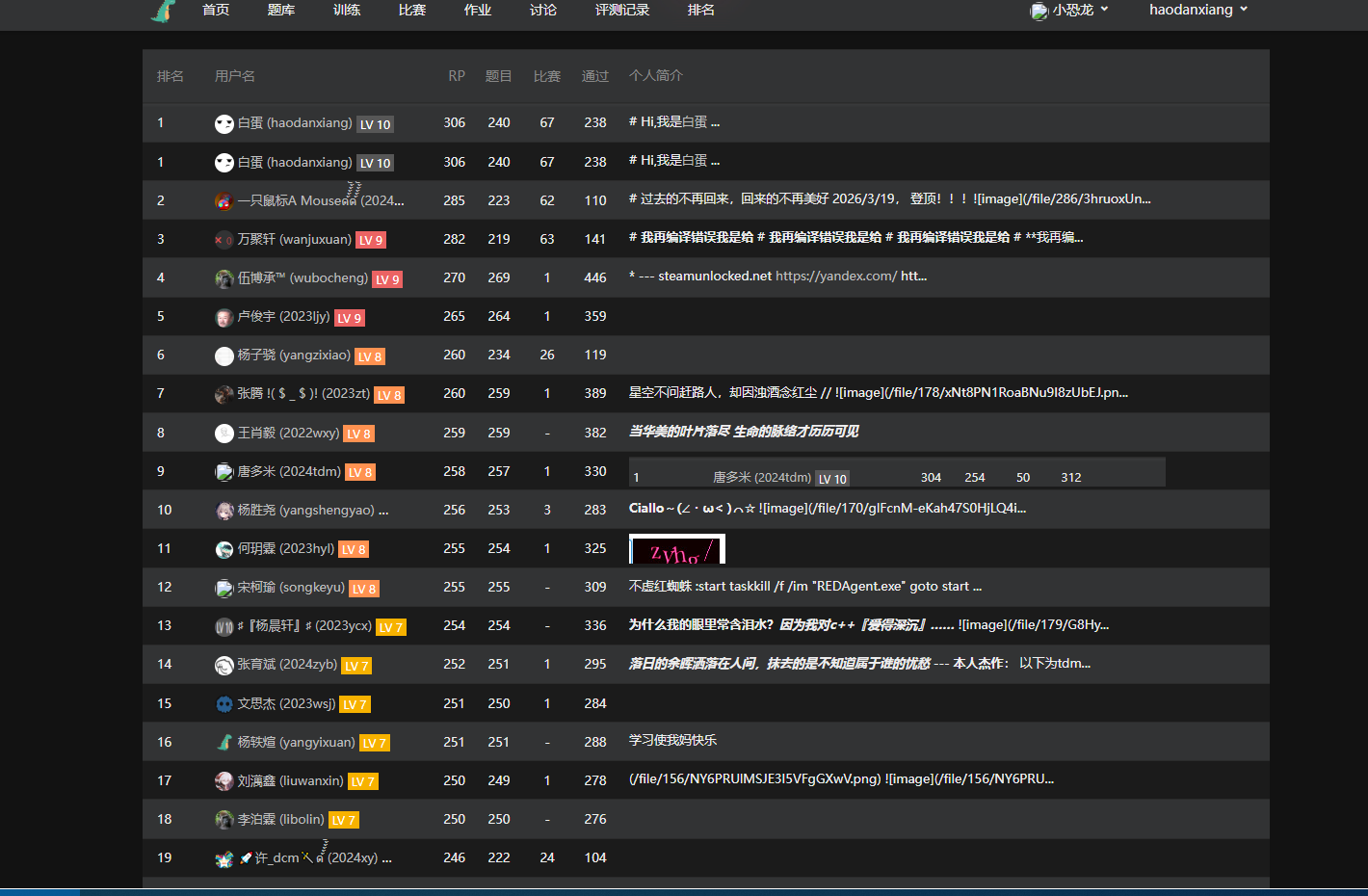The image size is (1368, 896).
Task: Click avatar of 伍博承 (wubocheng)
Action: click(224, 278)
